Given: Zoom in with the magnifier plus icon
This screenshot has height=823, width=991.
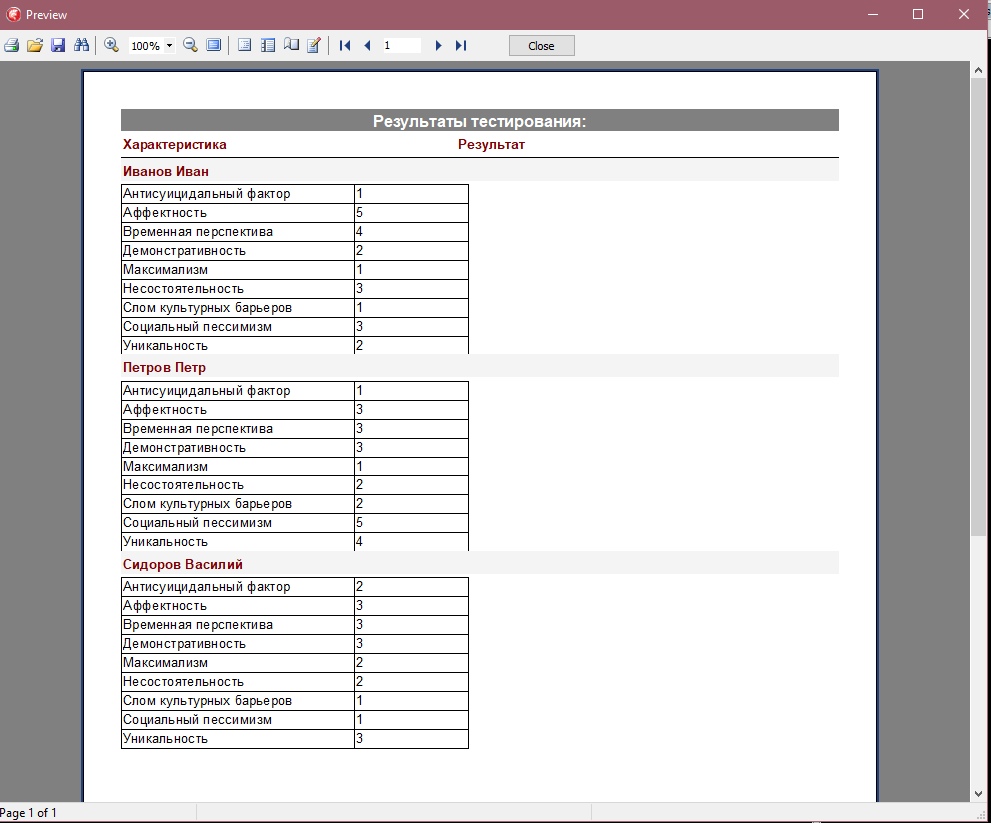Looking at the screenshot, I should (112, 46).
